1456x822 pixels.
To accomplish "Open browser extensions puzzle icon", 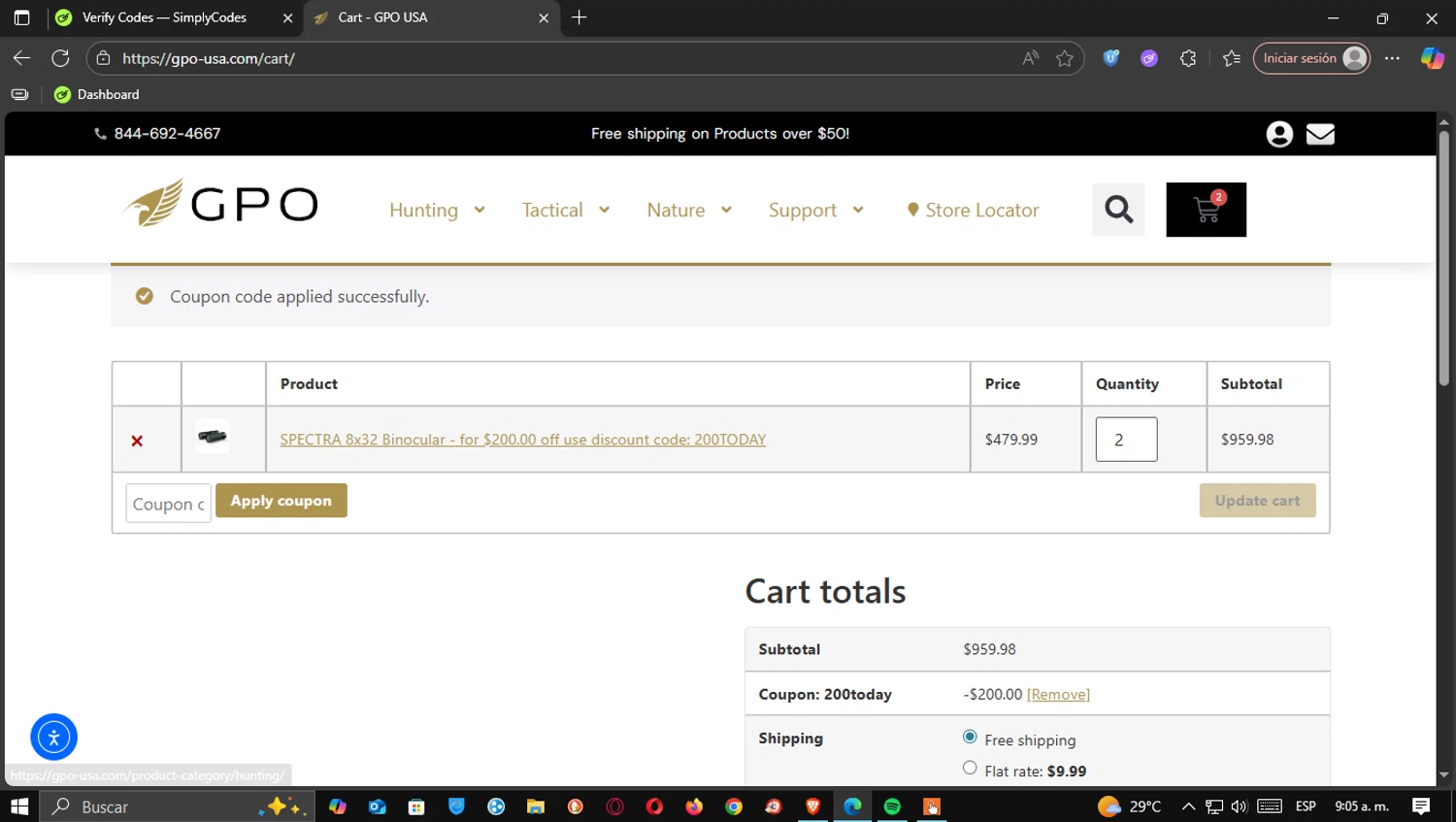I will point(1188,58).
